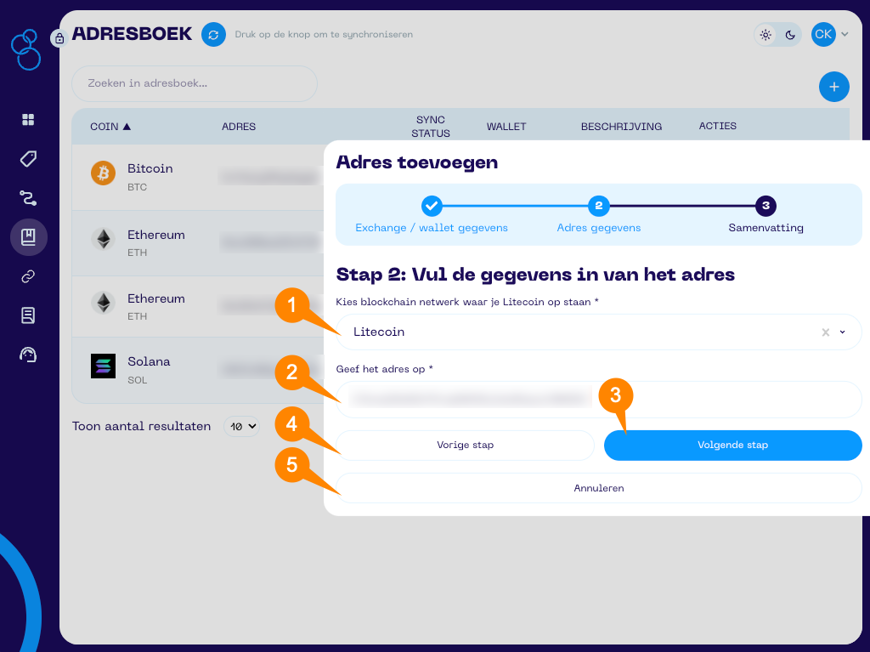
Task: Select the tag icon in the sidebar
Action: coord(28,158)
